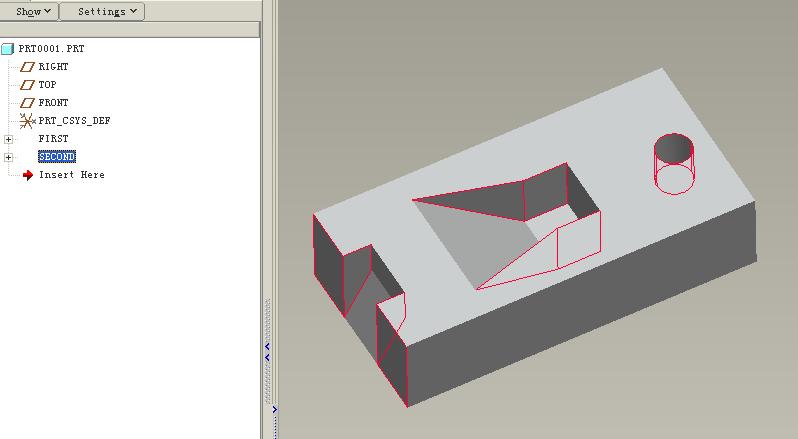
Task: Select the PRT0001.PRT root node text
Action: pyautogui.click(x=51, y=49)
